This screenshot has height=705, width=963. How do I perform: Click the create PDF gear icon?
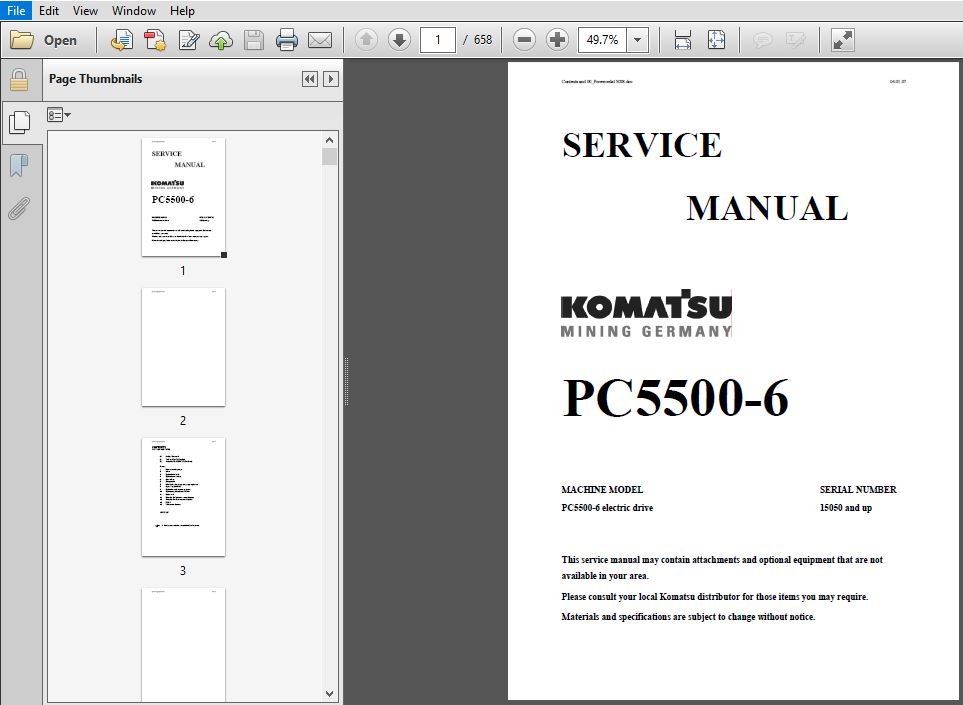click(155, 40)
